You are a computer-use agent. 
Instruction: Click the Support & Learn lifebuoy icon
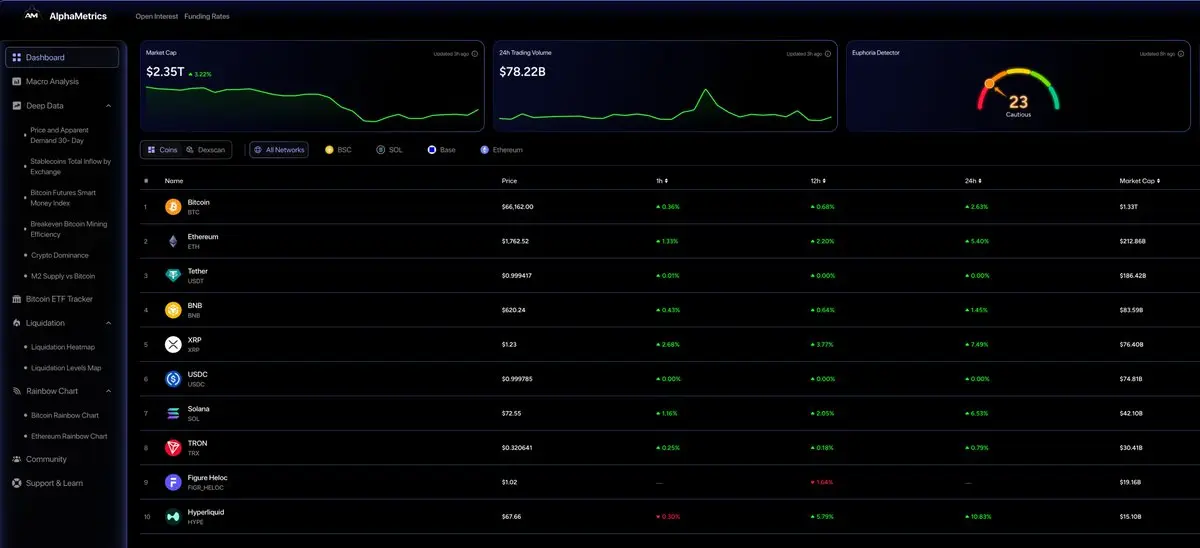pyautogui.click(x=17, y=483)
